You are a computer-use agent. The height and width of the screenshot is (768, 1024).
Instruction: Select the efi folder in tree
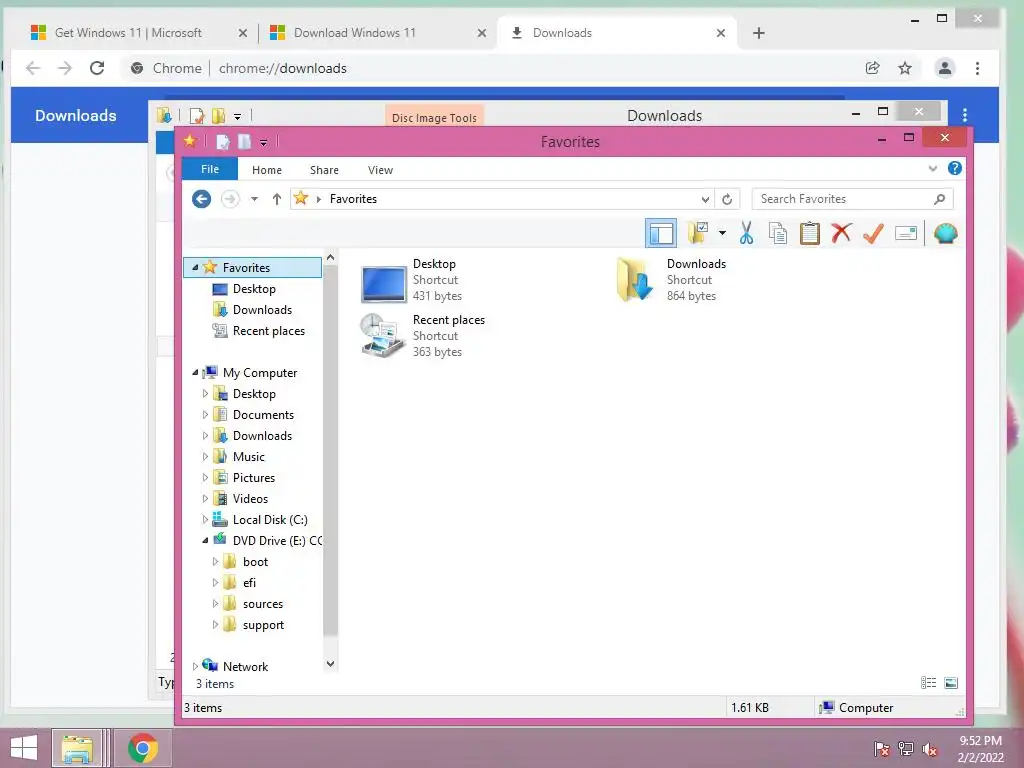249,583
